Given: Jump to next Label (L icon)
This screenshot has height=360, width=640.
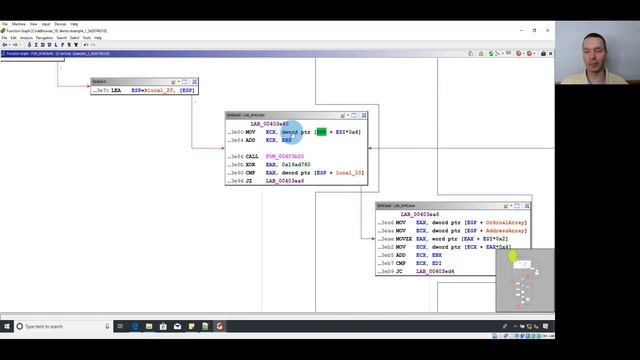Looking at the screenshot, I should point(56,45).
